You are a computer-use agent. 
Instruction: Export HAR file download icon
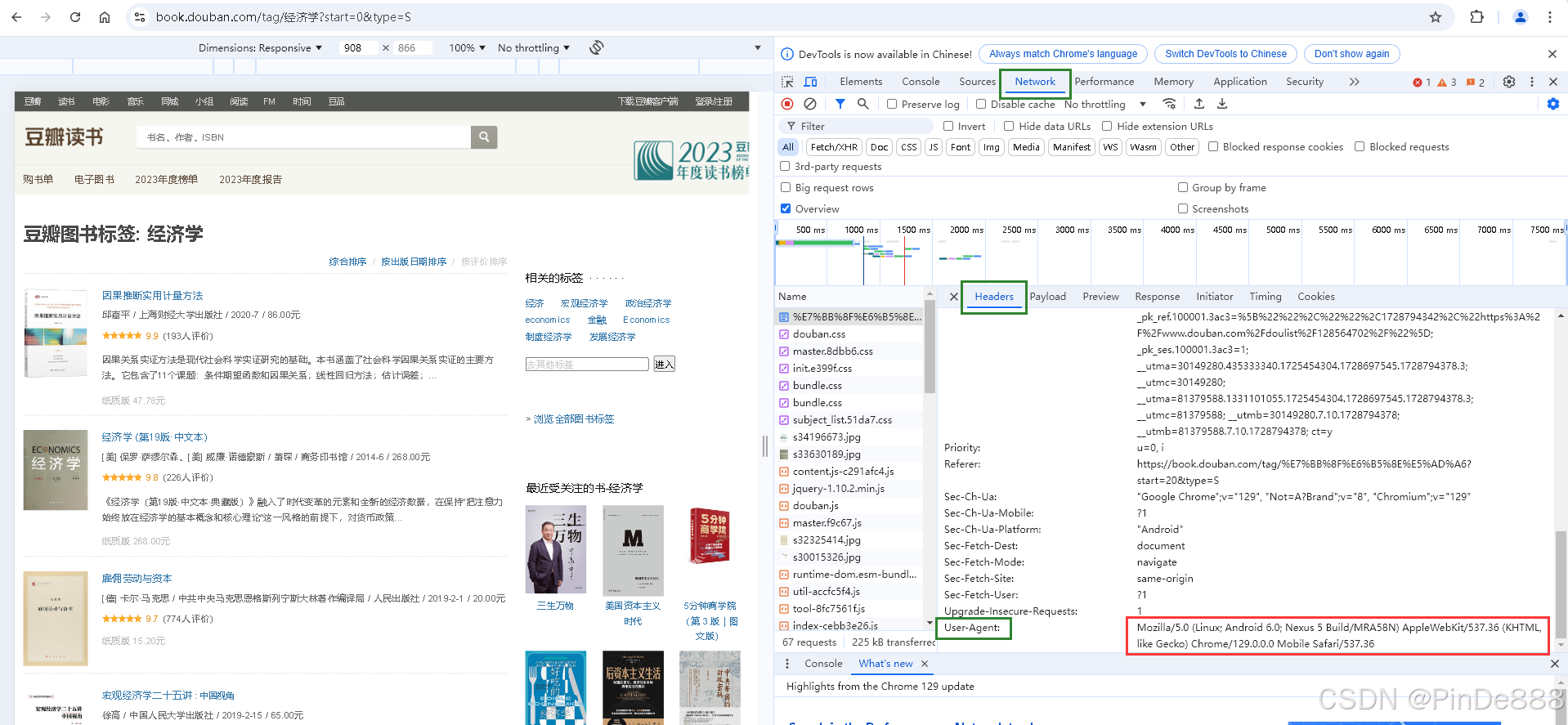[1222, 104]
